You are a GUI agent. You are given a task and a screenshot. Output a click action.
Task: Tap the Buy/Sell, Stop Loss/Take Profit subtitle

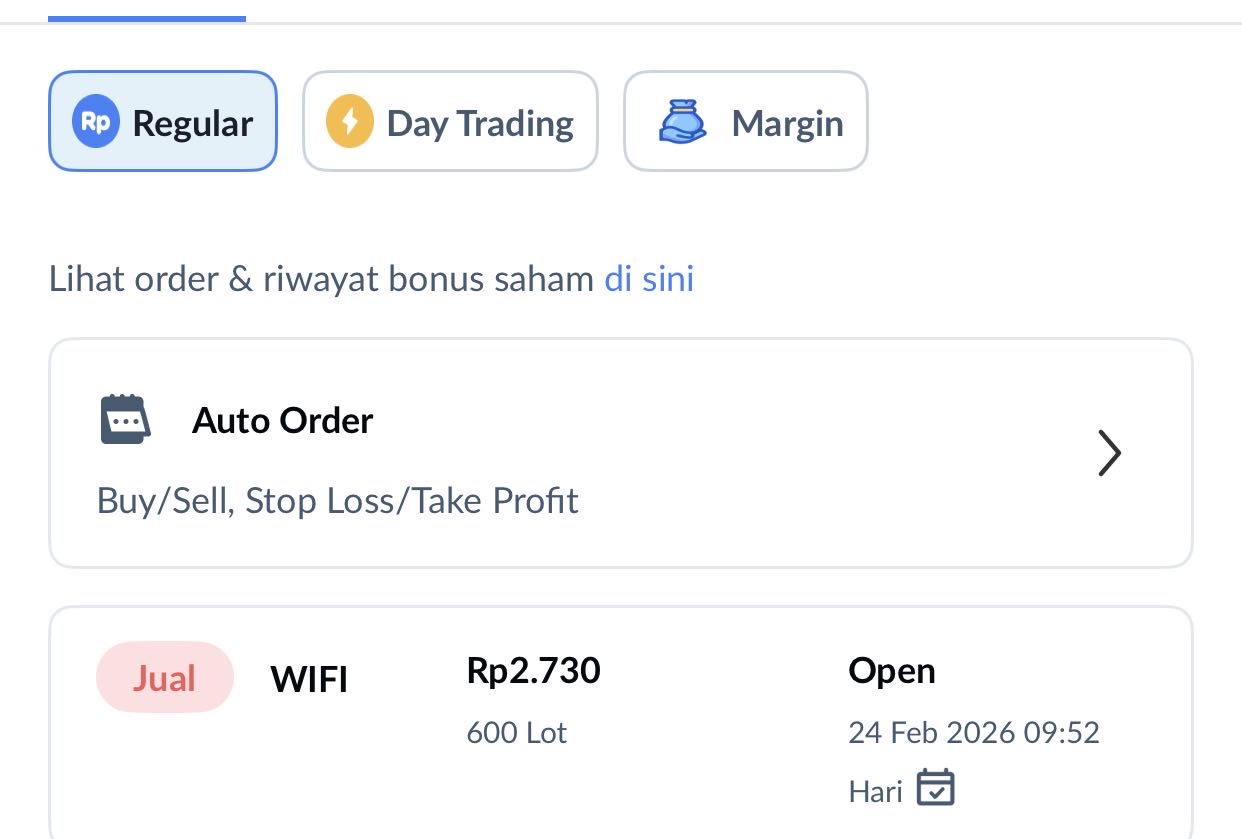pos(337,500)
